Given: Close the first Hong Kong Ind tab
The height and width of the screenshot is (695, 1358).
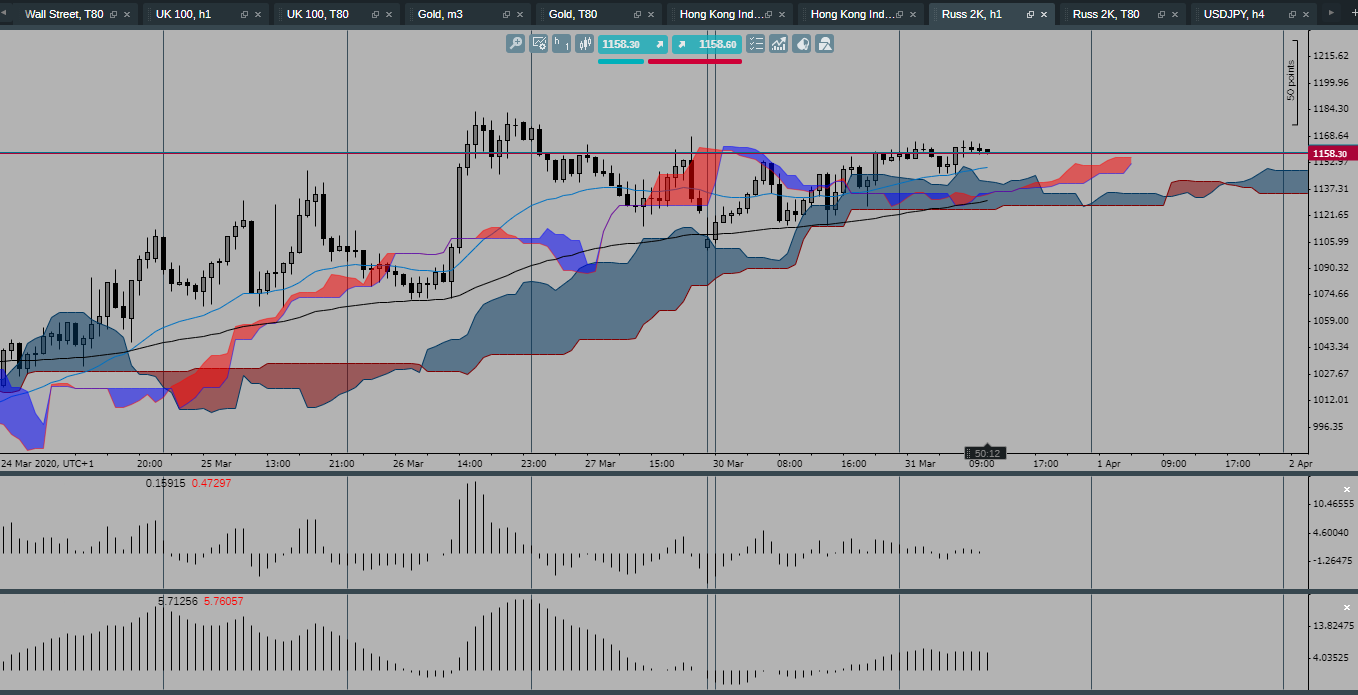Looking at the screenshot, I should pos(783,15).
